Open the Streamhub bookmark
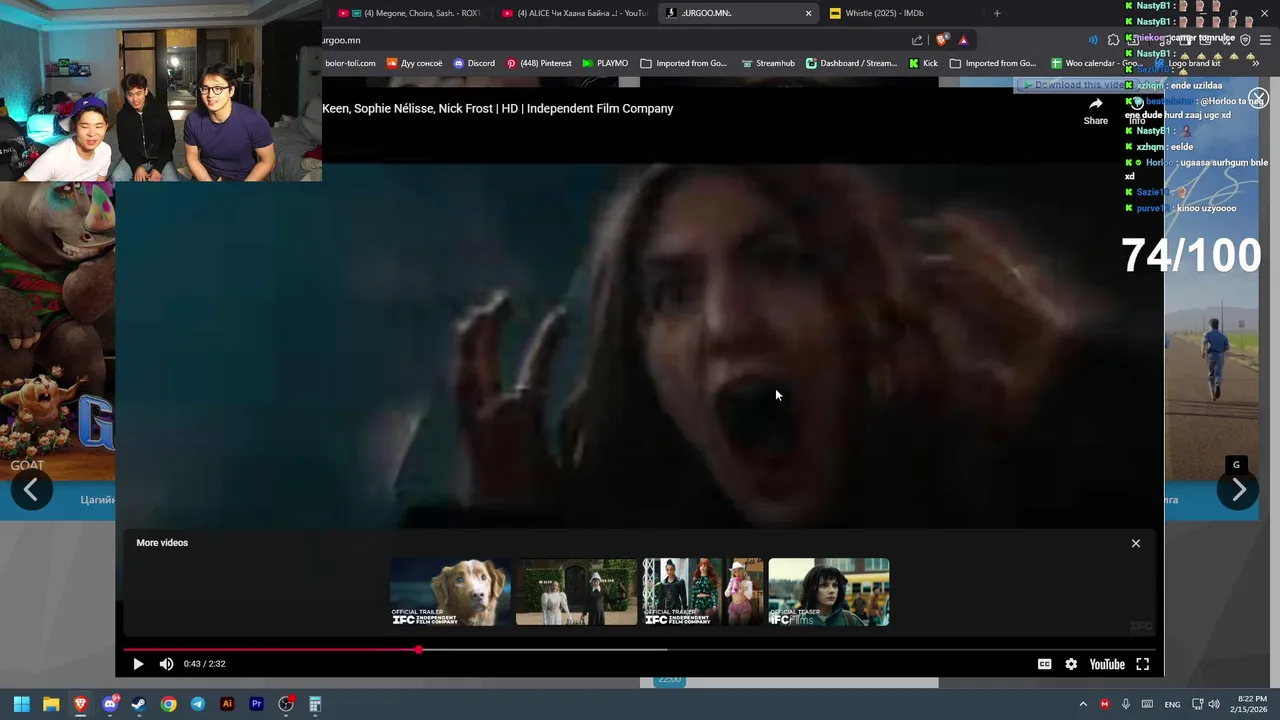Screen dimensions: 1280x720 768,63
